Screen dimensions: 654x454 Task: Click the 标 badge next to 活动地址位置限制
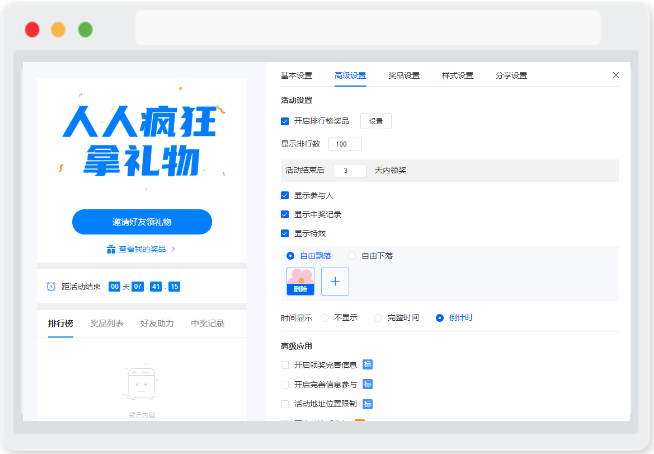pyautogui.click(x=367, y=404)
